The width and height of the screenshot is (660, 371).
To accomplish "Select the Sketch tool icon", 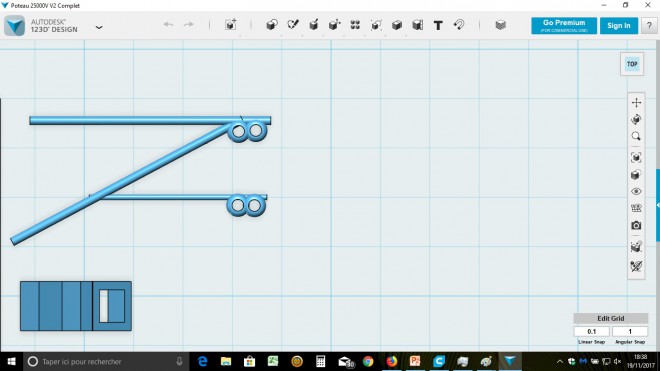I will pyautogui.click(x=293, y=25).
